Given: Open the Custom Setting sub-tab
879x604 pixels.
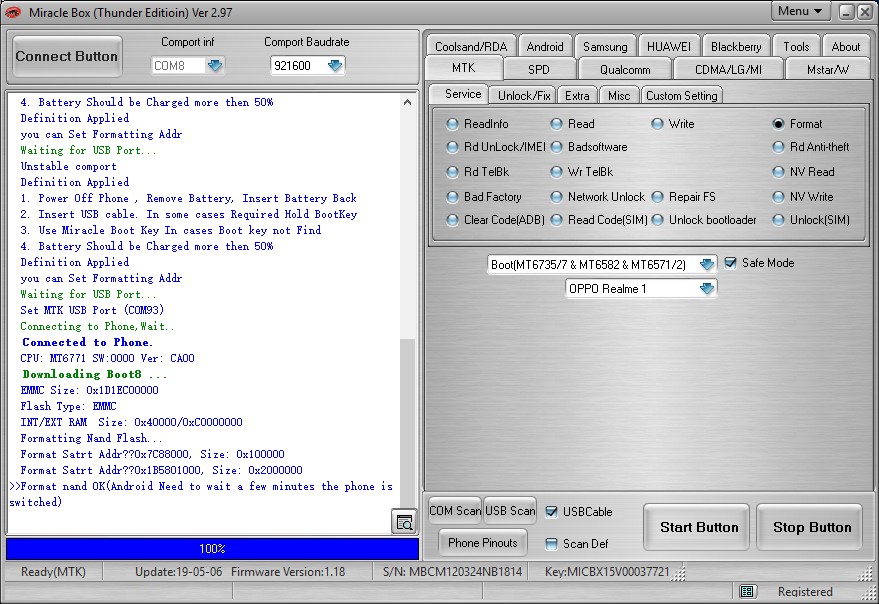Looking at the screenshot, I should pos(682,95).
